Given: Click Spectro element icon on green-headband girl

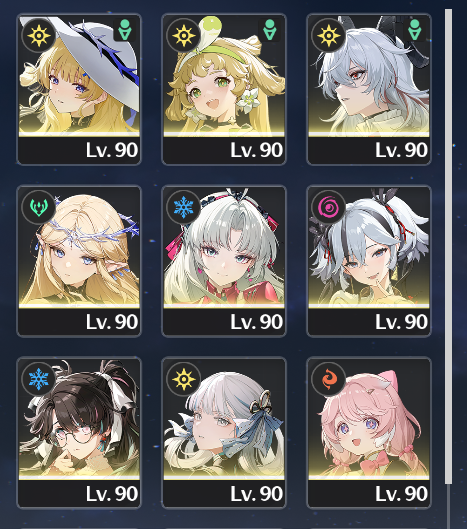Looking at the screenshot, I should (184, 35).
